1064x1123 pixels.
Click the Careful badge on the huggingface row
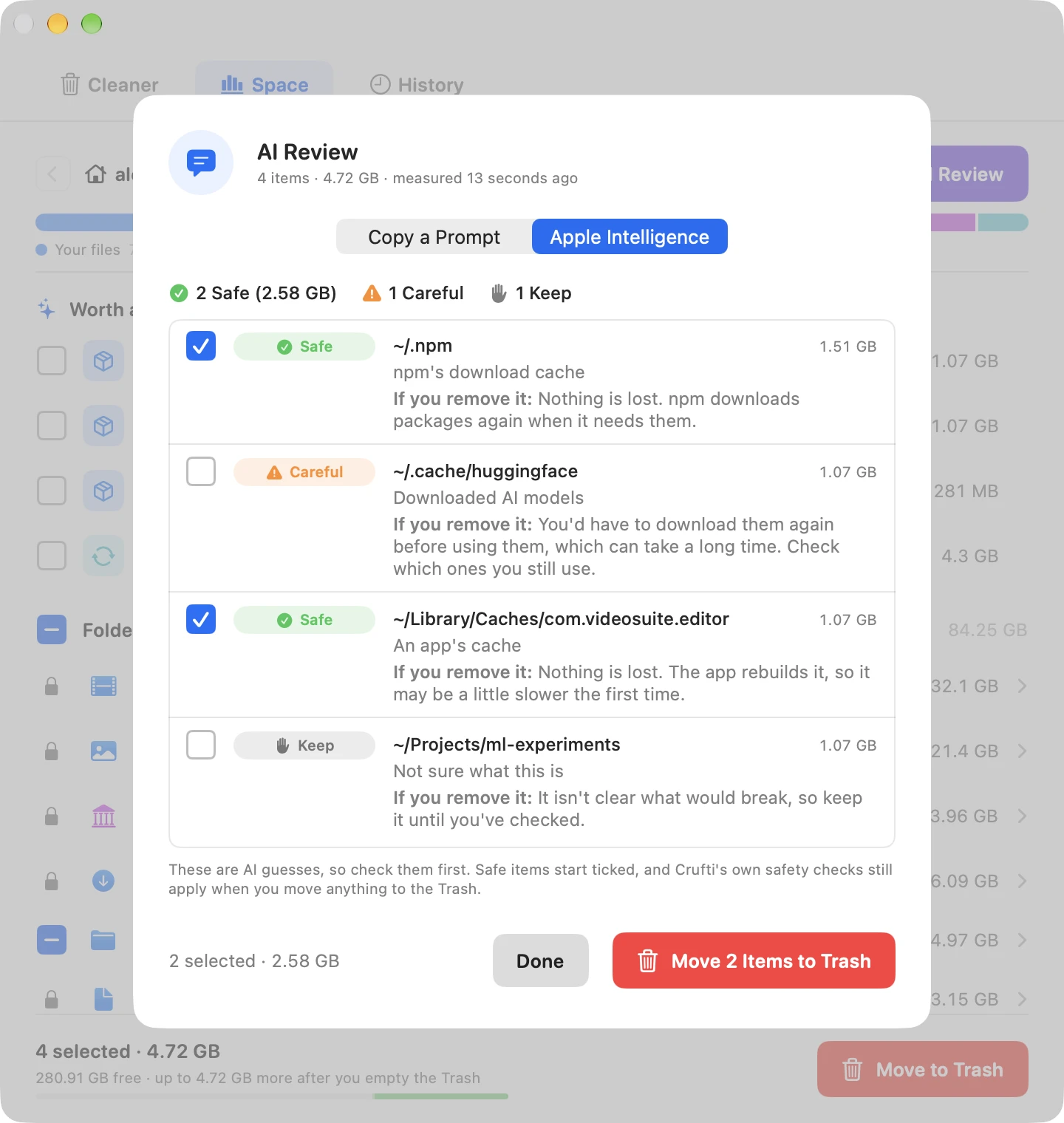304,472
